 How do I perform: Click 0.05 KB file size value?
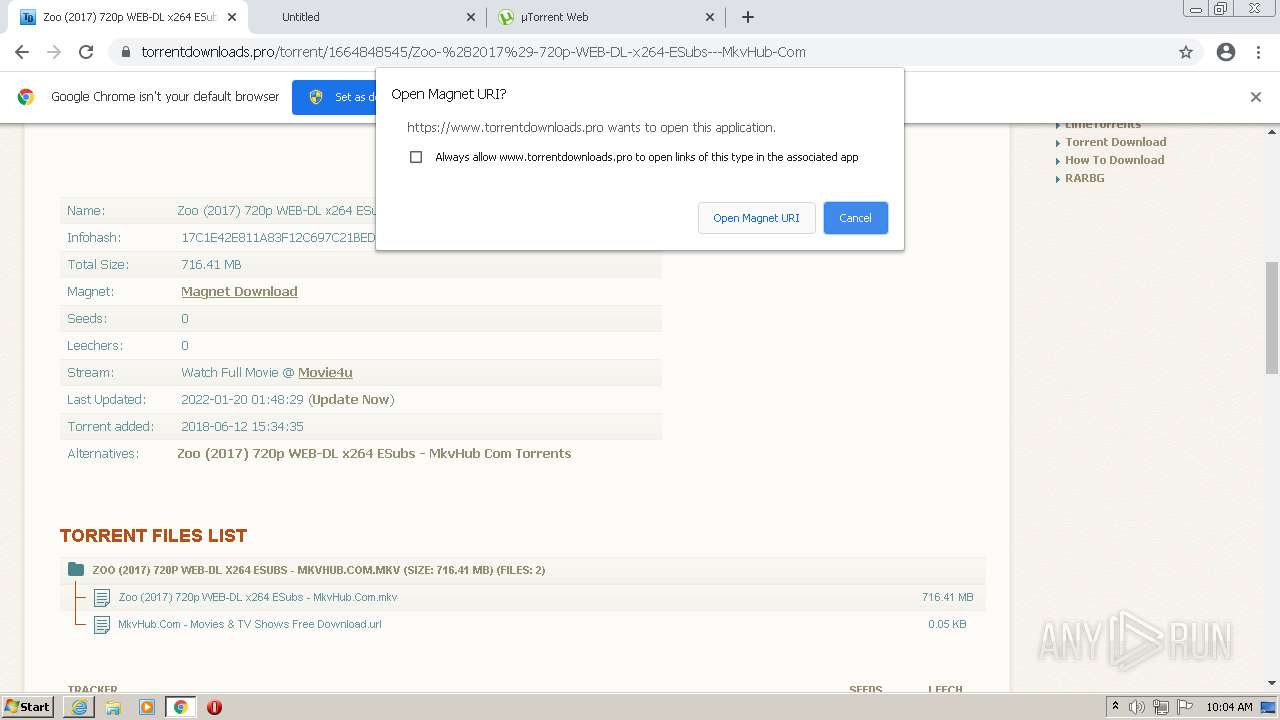pyautogui.click(x=947, y=625)
